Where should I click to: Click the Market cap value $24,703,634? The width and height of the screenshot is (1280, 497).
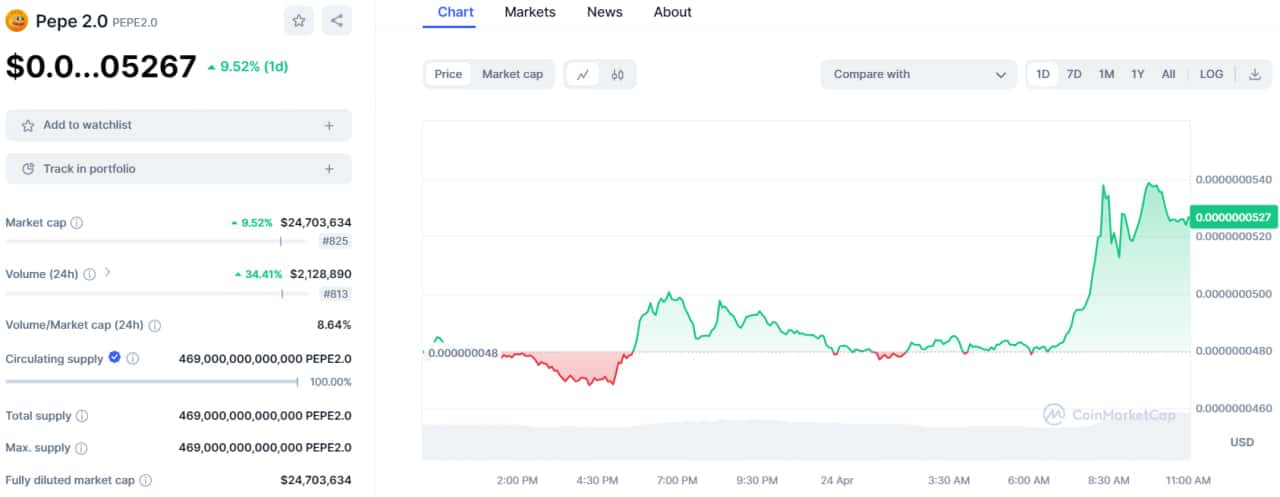coord(316,223)
